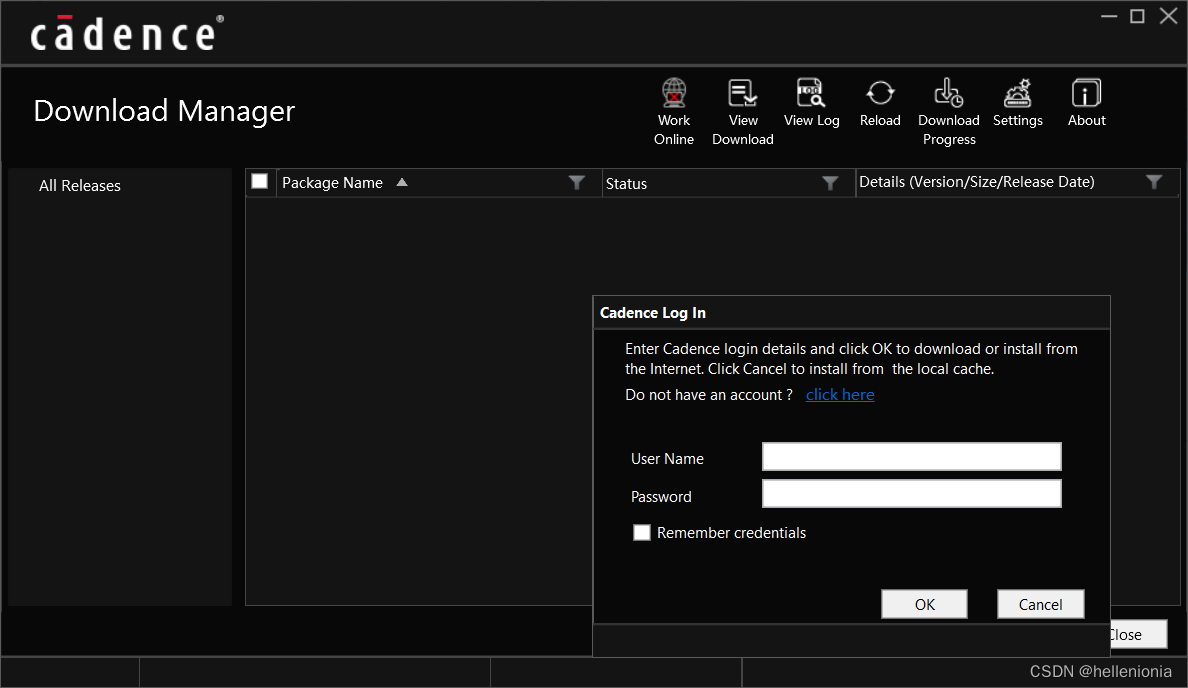Viewport: 1188px width, 688px height.
Task: Open the About info icon
Action: pos(1086,93)
